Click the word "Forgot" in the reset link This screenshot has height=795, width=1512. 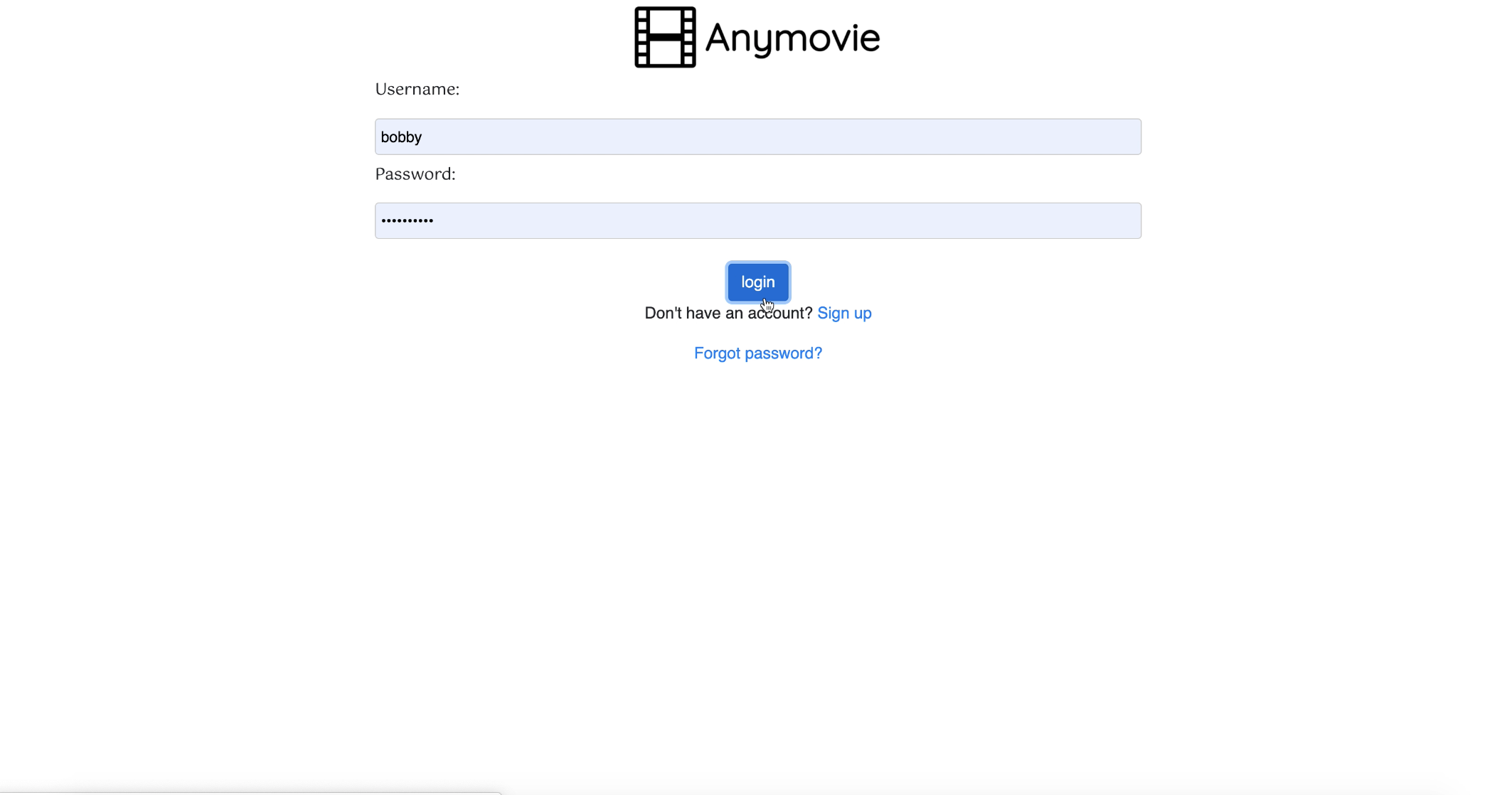coord(717,353)
